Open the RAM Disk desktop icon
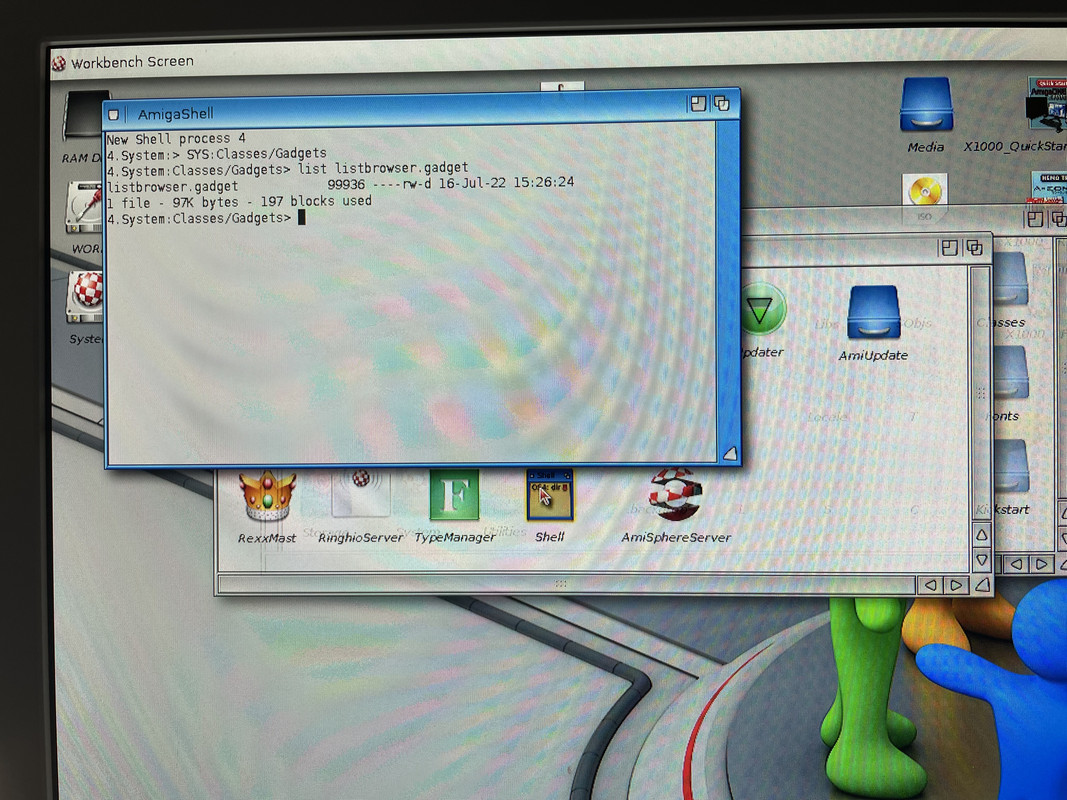The width and height of the screenshot is (1067, 800). click(x=85, y=114)
